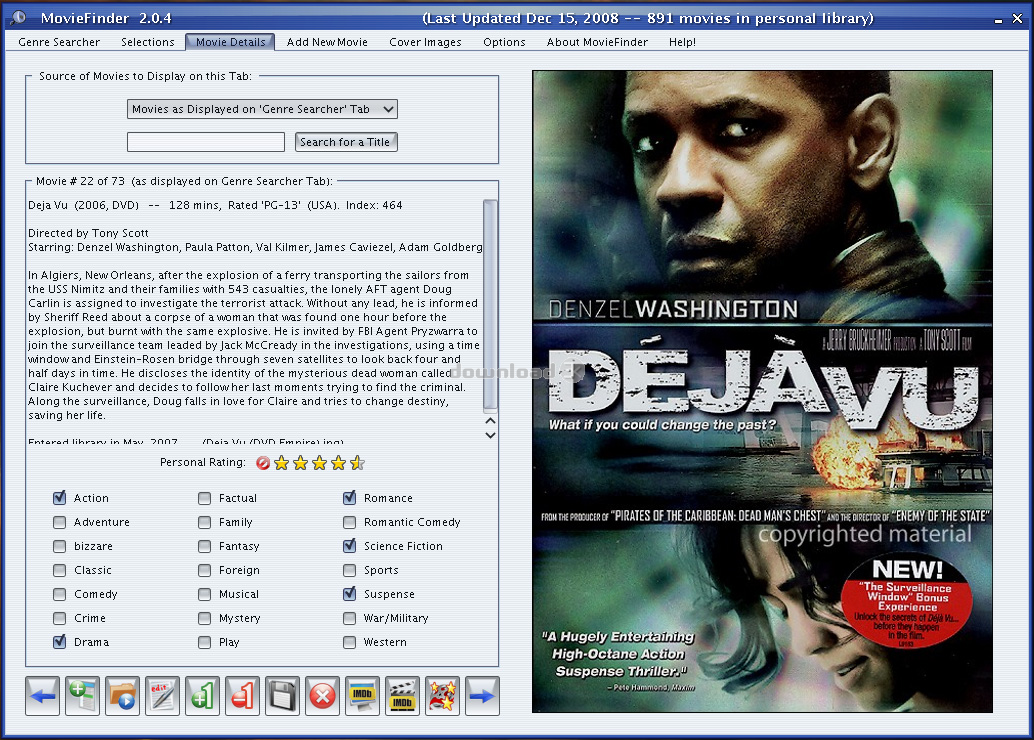Uncheck the Suspense genre checkbox
The image size is (1034, 740).
(350, 594)
